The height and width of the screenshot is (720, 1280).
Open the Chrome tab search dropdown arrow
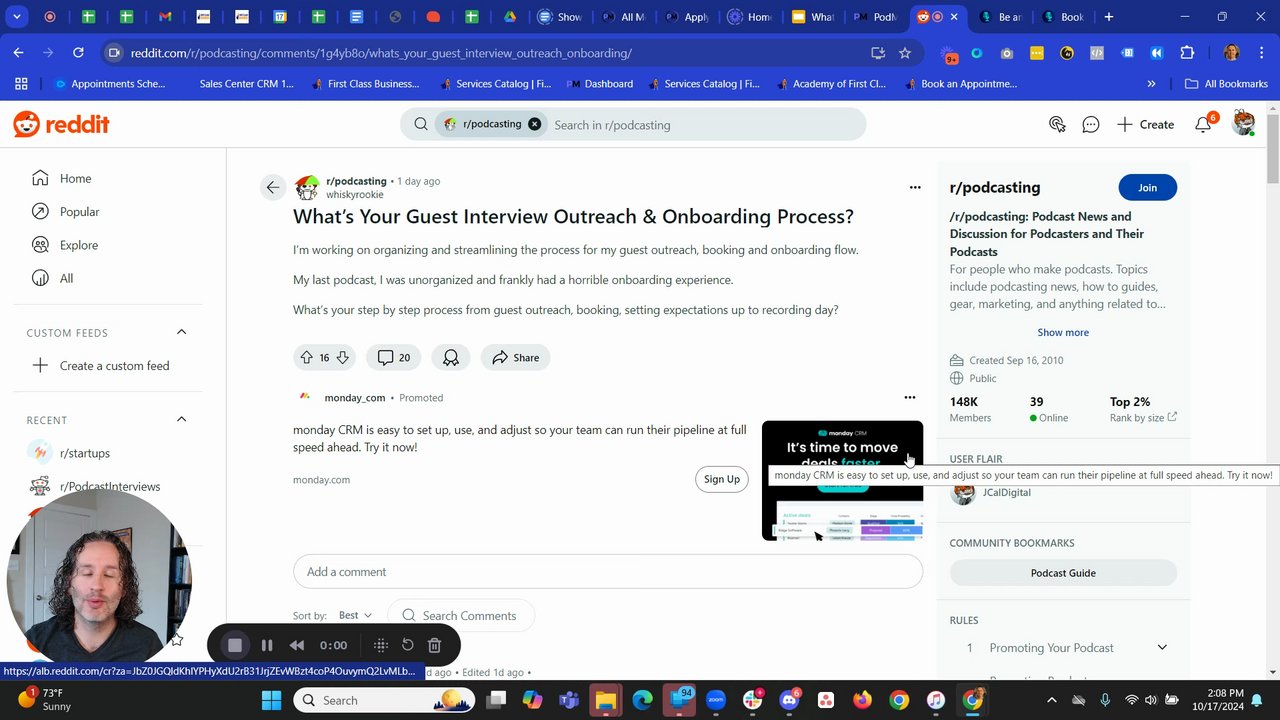16,17
